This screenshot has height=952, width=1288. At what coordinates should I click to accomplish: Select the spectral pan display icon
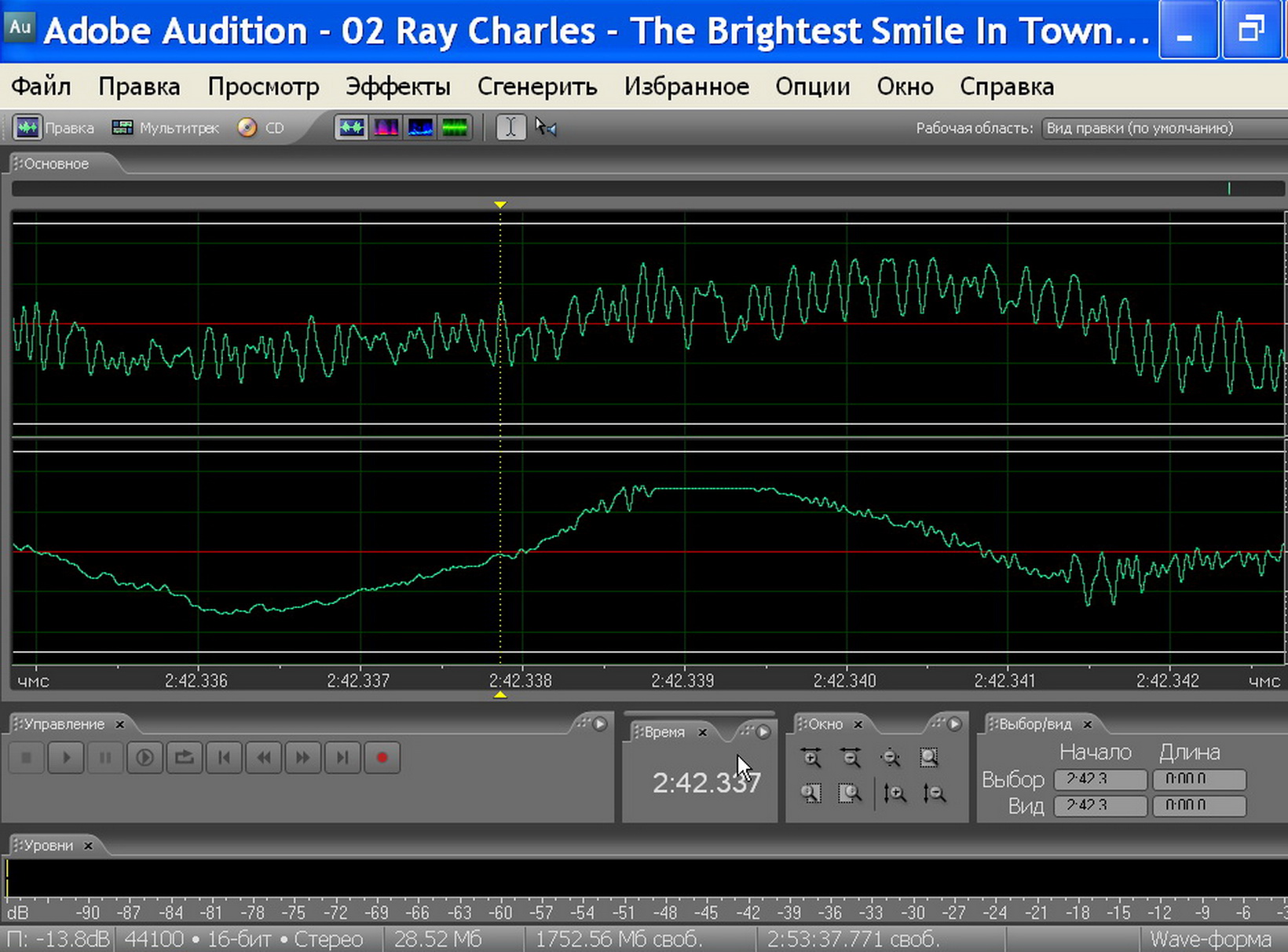click(420, 127)
